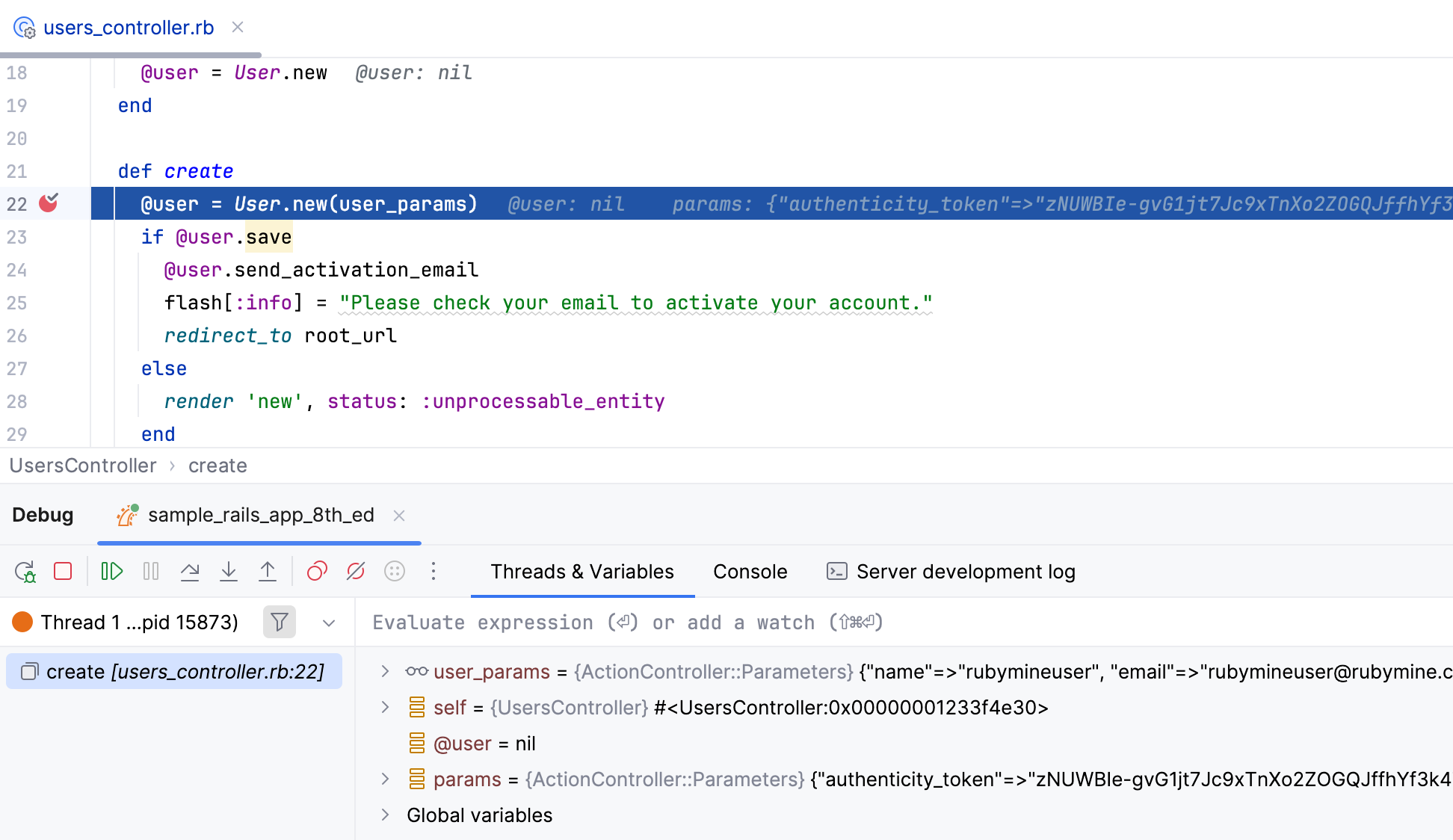
Task: Expand the user_params watch node
Action: click(x=385, y=671)
